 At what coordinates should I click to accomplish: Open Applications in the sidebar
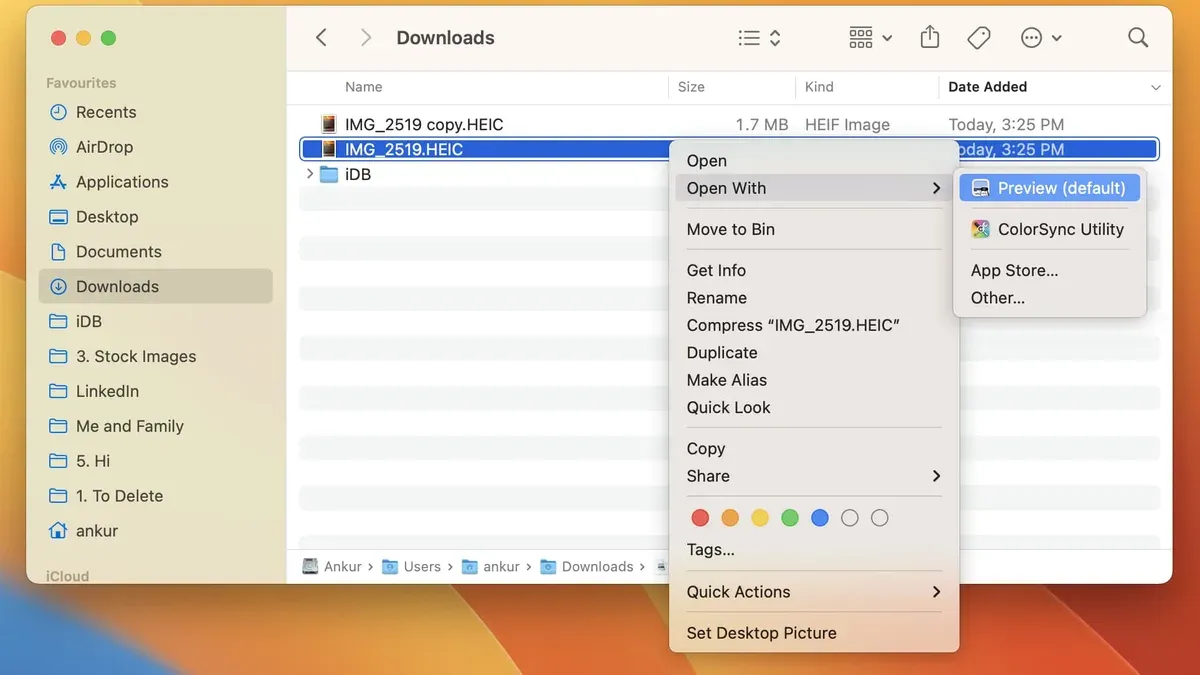pyautogui.click(x=155, y=182)
